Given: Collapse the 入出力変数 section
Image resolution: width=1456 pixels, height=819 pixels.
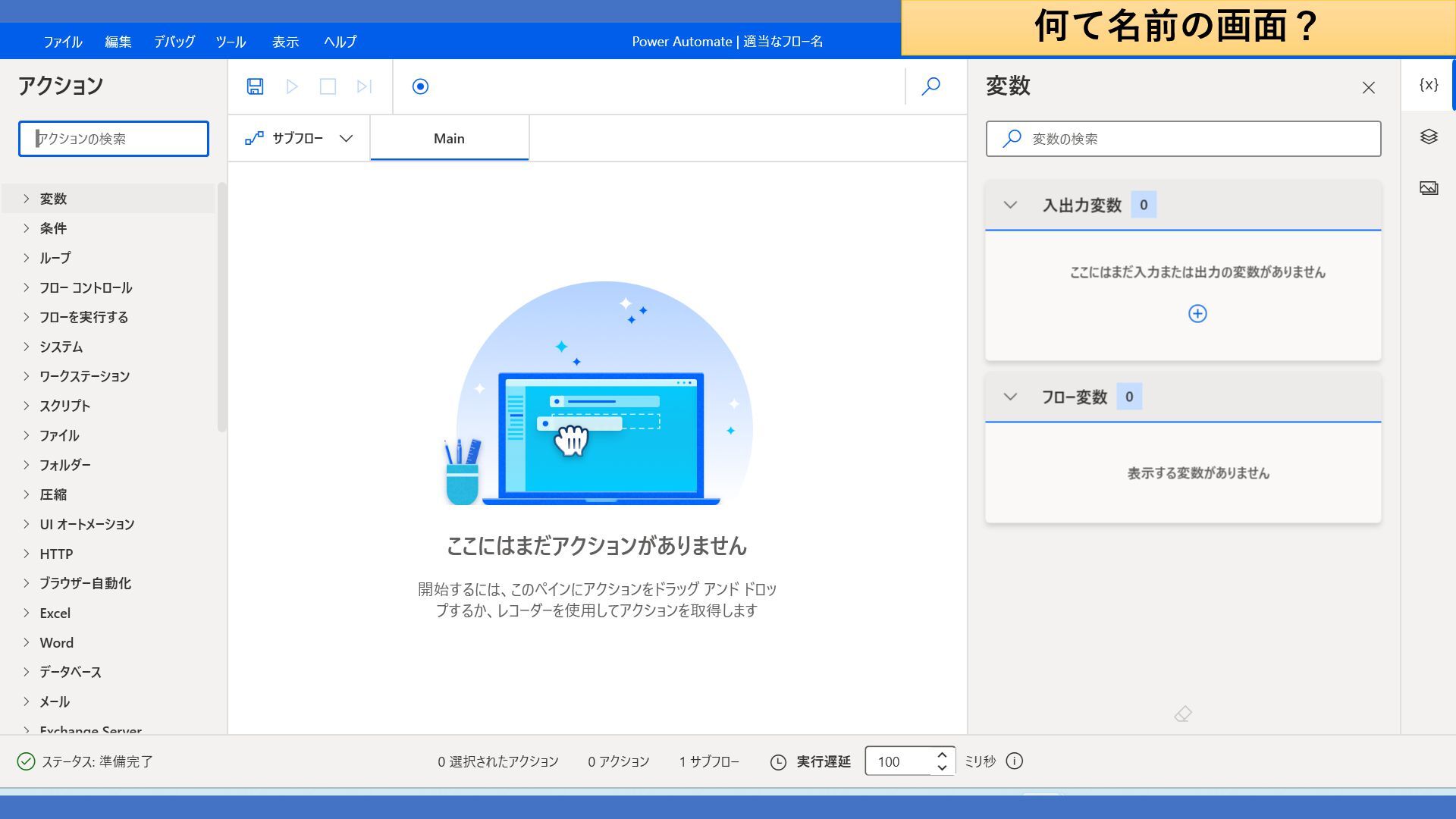Looking at the screenshot, I should pos(1009,205).
